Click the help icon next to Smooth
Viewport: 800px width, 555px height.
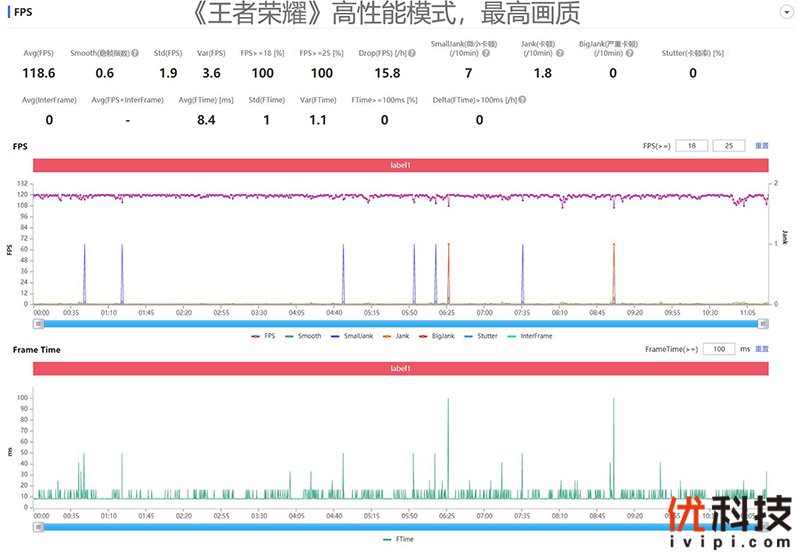tap(134, 52)
